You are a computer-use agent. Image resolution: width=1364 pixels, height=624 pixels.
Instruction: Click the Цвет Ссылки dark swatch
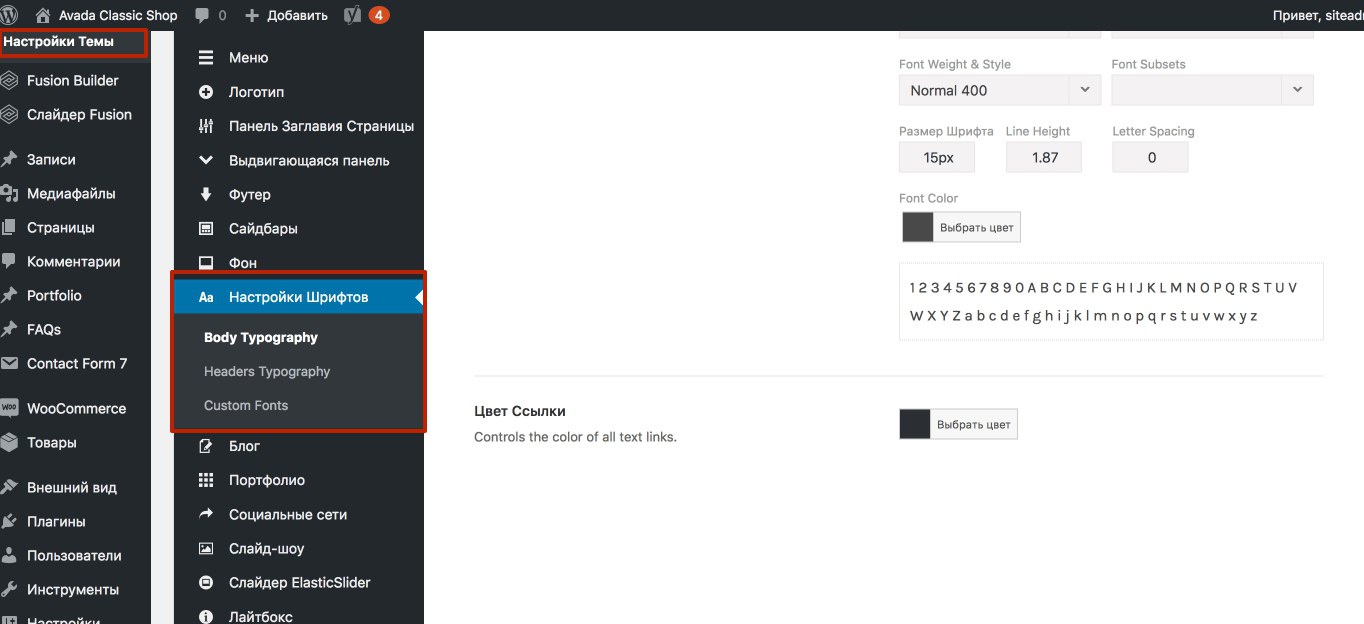pos(915,424)
